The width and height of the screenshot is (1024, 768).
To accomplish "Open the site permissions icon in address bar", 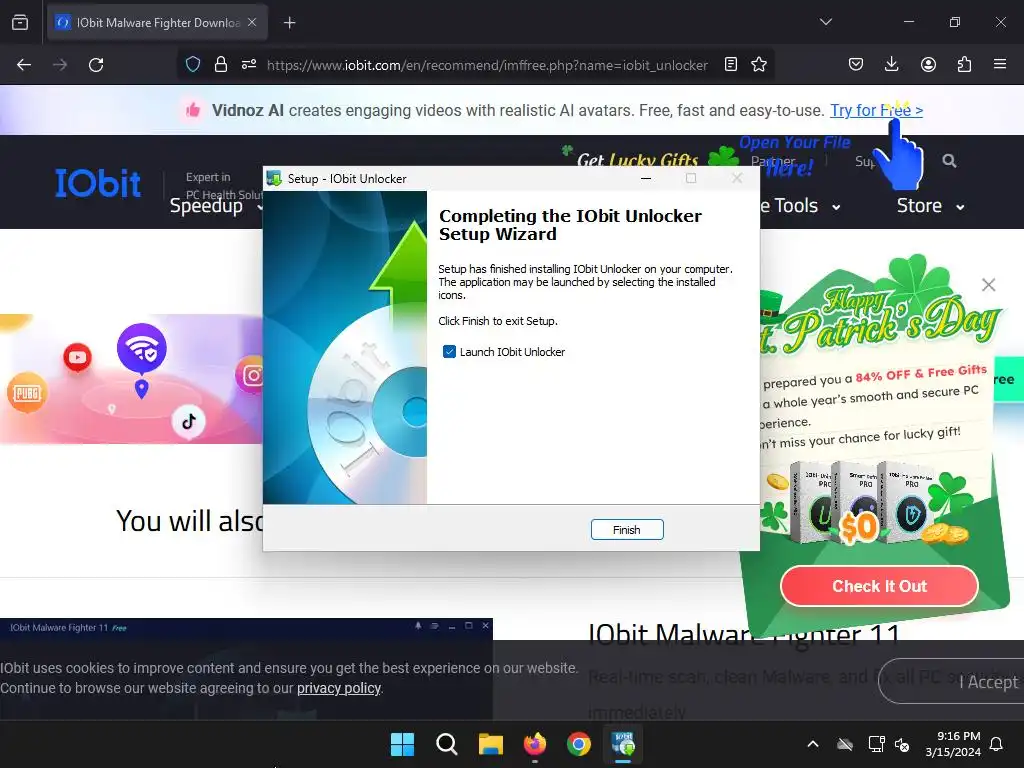I will (x=249, y=65).
